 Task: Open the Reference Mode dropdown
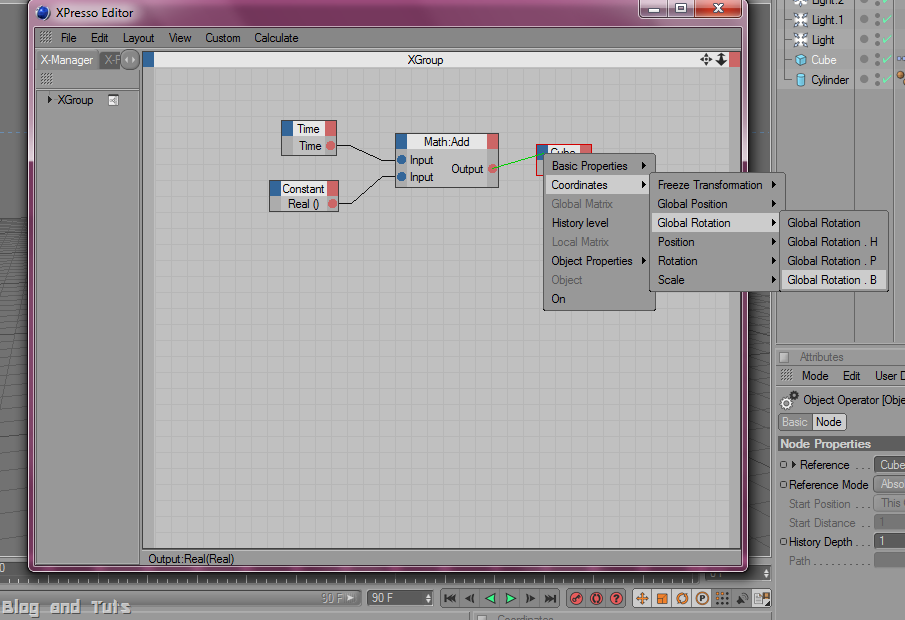point(889,484)
